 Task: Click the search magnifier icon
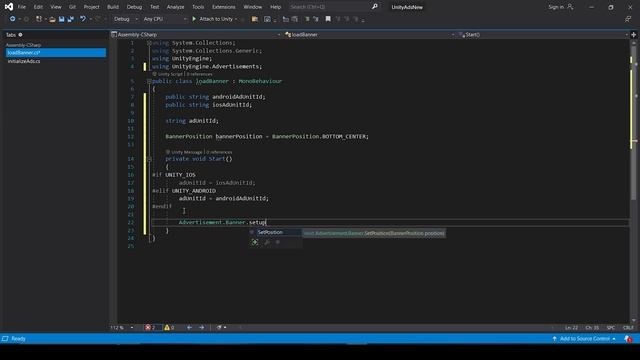(375, 7)
